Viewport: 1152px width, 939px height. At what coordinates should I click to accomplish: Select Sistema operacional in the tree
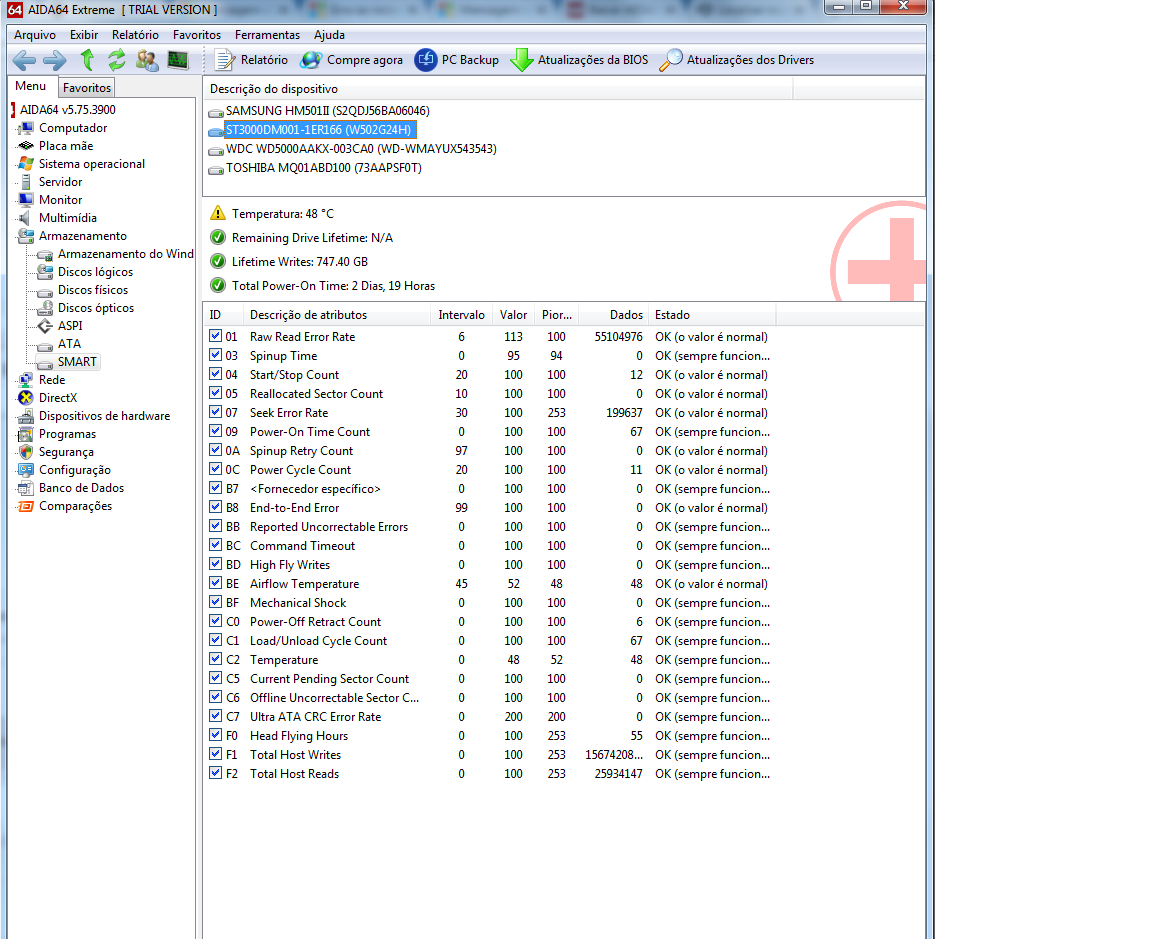(92, 164)
